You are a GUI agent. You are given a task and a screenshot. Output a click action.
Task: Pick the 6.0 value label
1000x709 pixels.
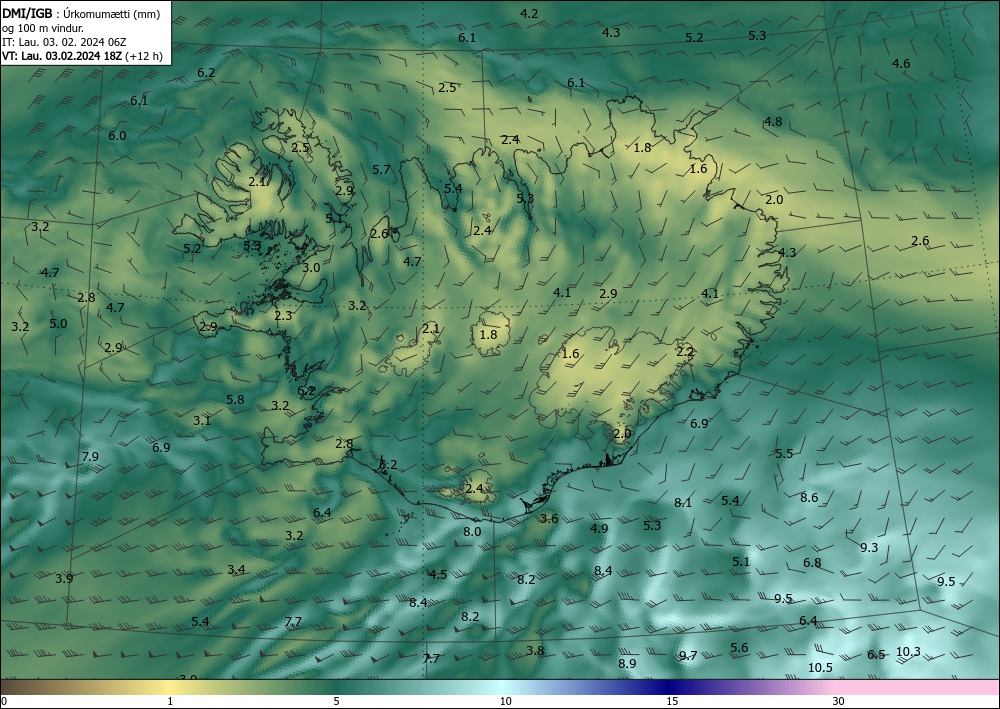(x=117, y=135)
